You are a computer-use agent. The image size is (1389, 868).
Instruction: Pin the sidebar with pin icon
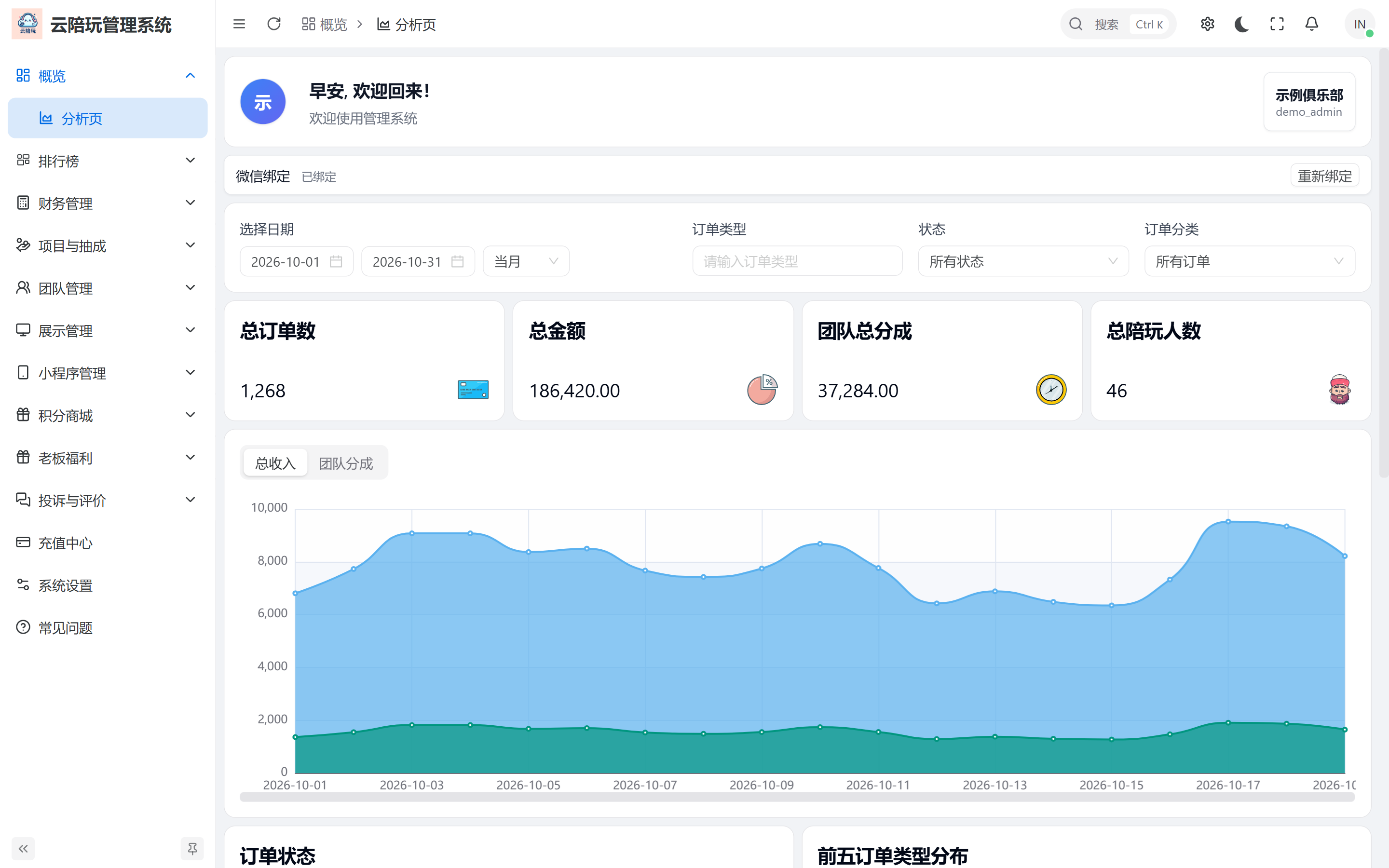tap(192, 849)
